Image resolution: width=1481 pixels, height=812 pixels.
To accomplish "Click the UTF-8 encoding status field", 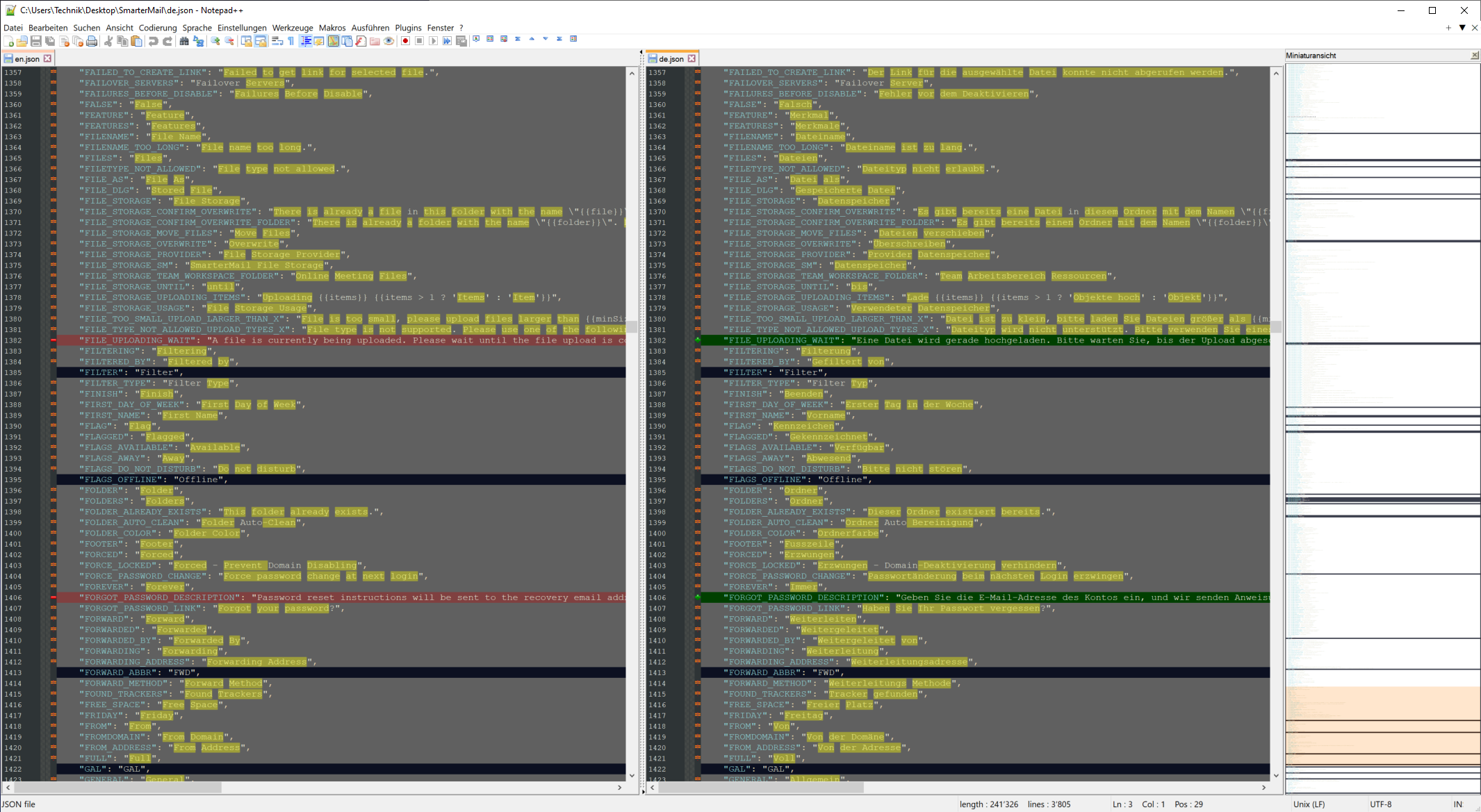I will (1380, 804).
